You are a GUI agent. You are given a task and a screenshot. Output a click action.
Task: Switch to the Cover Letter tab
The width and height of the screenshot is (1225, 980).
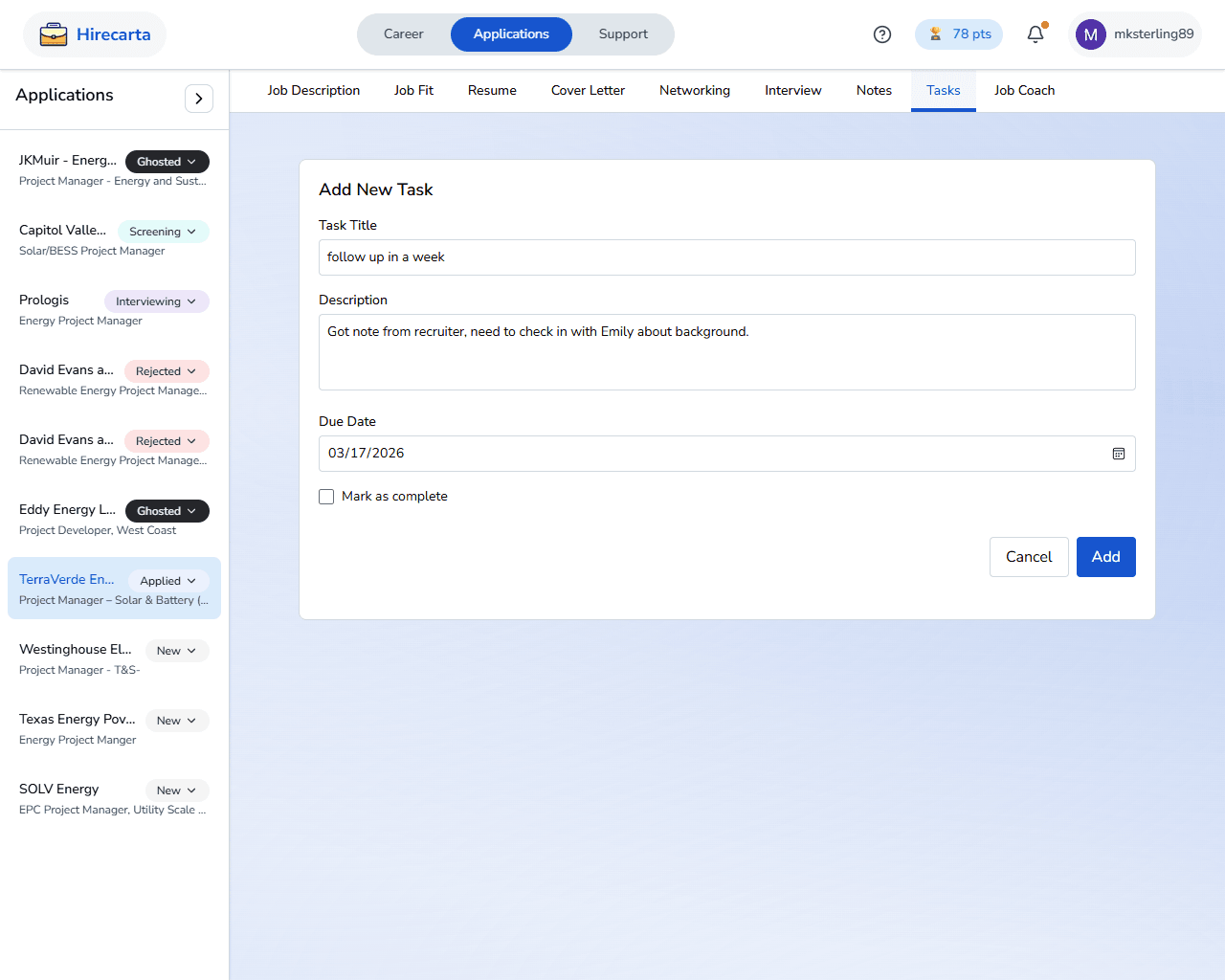point(588,91)
